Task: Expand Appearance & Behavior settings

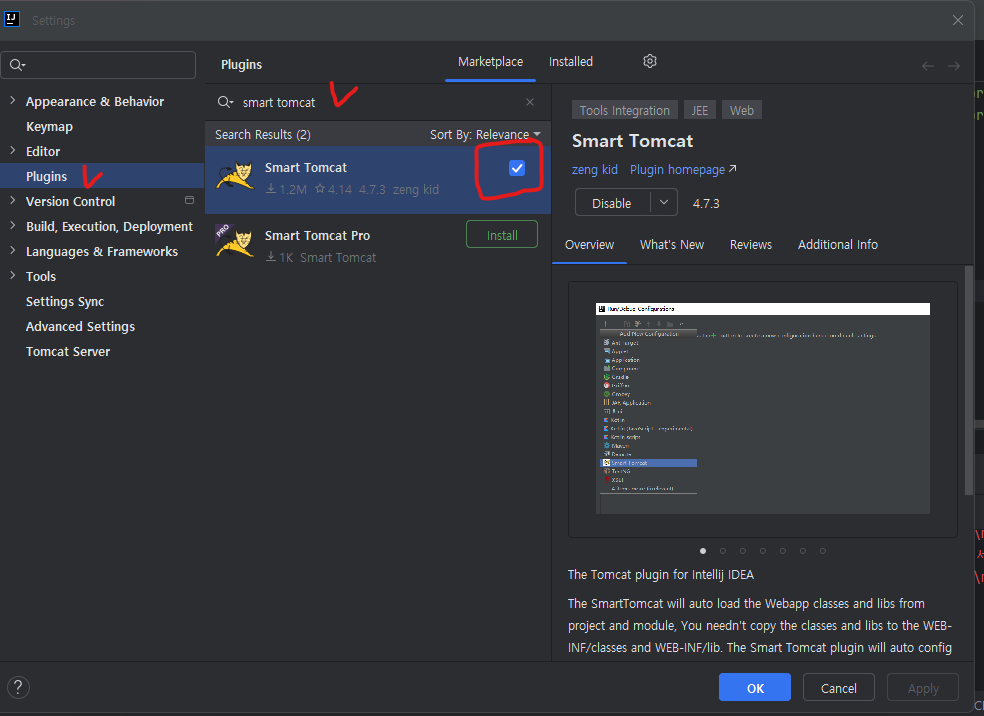Action: [x=13, y=100]
